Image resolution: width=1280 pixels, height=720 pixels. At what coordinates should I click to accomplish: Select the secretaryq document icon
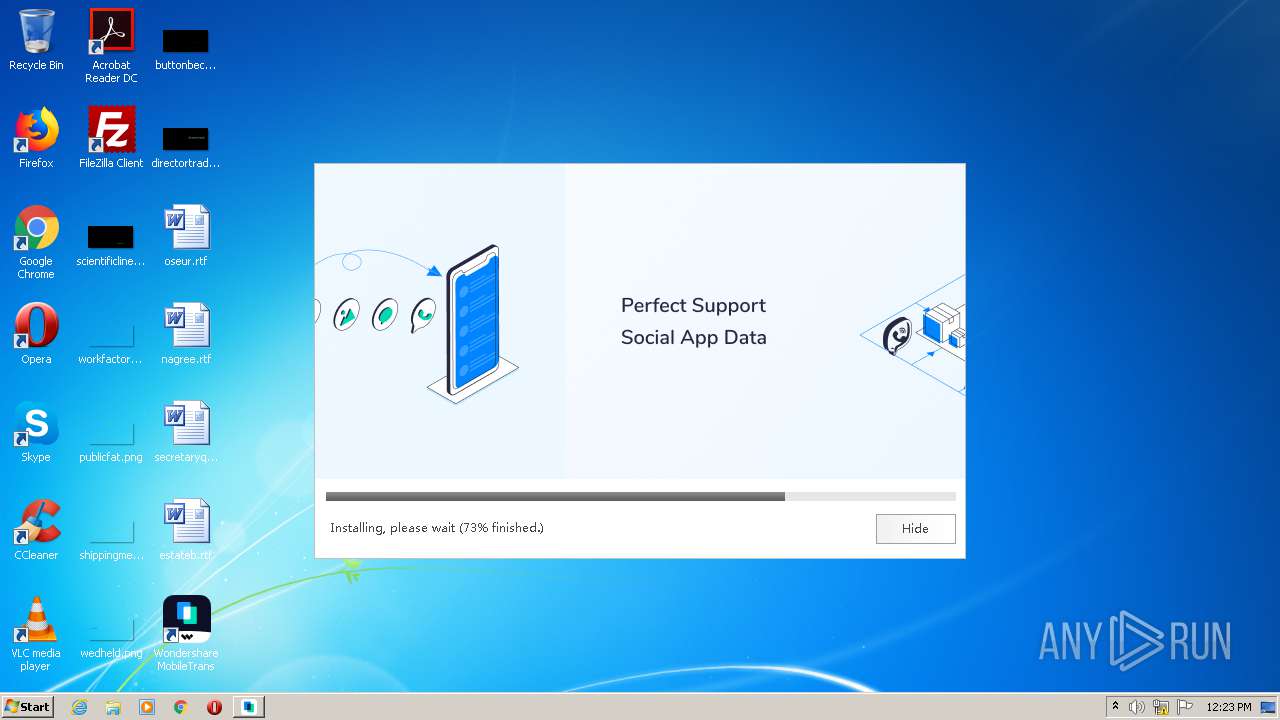186,432
